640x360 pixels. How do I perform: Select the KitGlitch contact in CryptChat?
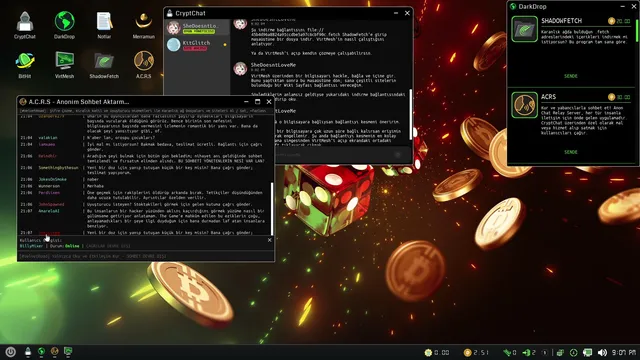pyautogui.click(x=198, y=45)
